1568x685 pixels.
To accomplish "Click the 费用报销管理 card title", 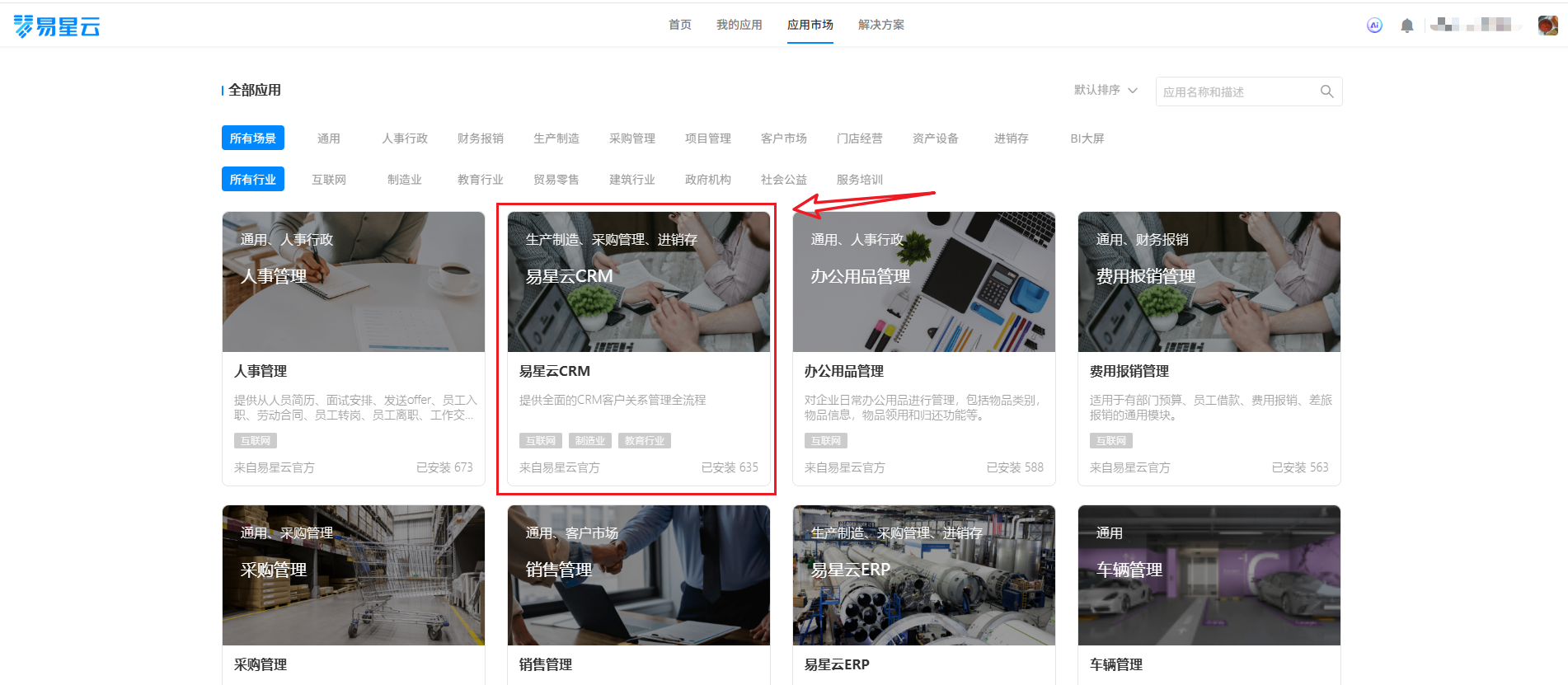I will click(x=1129, y=371).
